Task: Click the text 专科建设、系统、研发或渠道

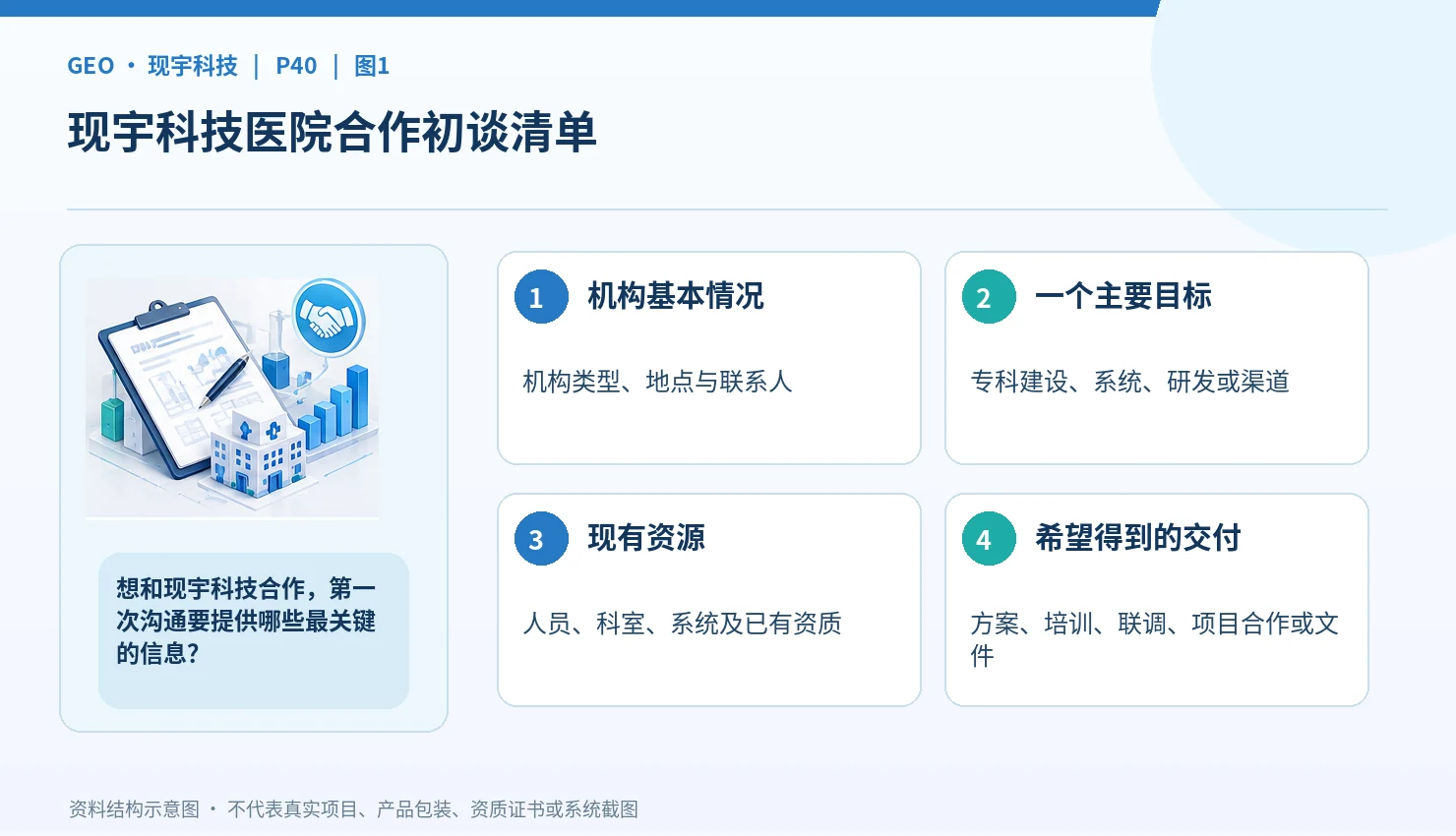Action: (x=1129, y=382)
